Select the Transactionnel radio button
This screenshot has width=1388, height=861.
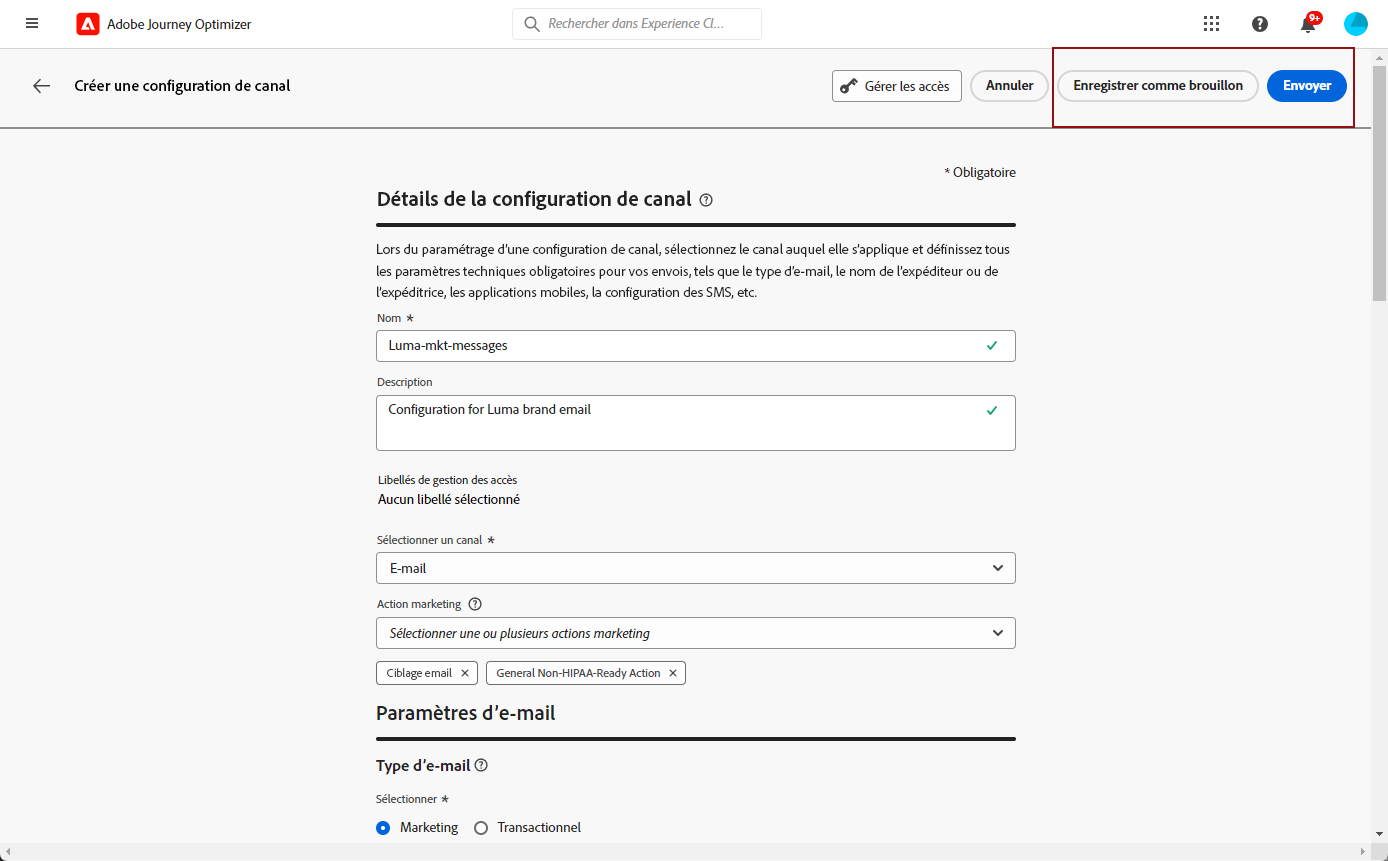(x=481, y=828)
